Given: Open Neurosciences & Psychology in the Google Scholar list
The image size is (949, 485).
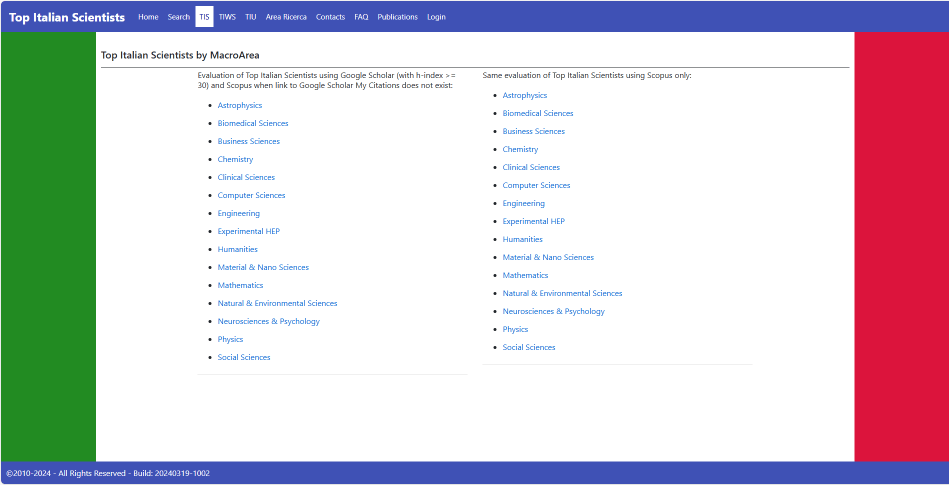Looking at the screenshot, I should (x=269, y=322).
